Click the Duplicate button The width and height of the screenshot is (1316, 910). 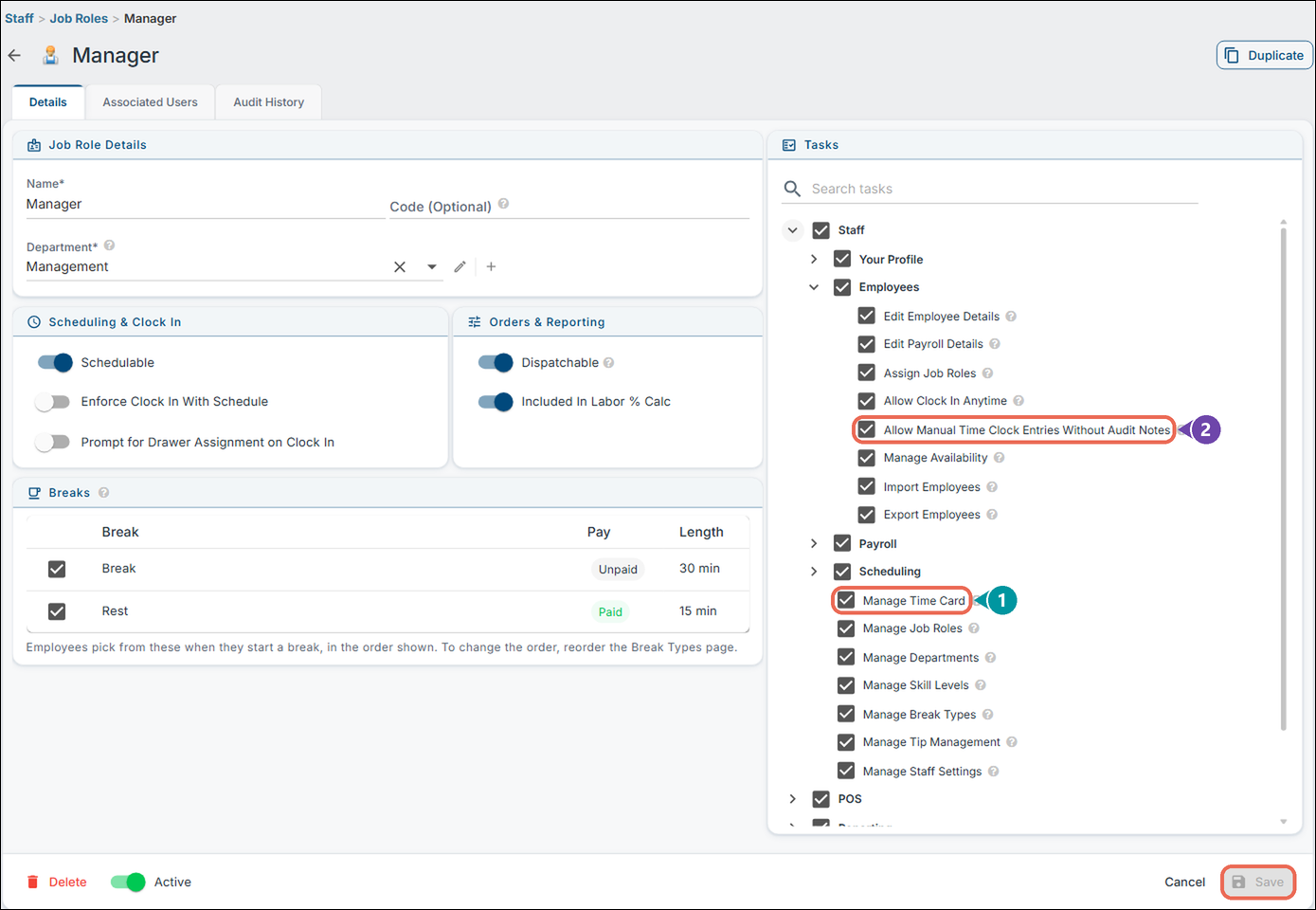[1265, 55]
